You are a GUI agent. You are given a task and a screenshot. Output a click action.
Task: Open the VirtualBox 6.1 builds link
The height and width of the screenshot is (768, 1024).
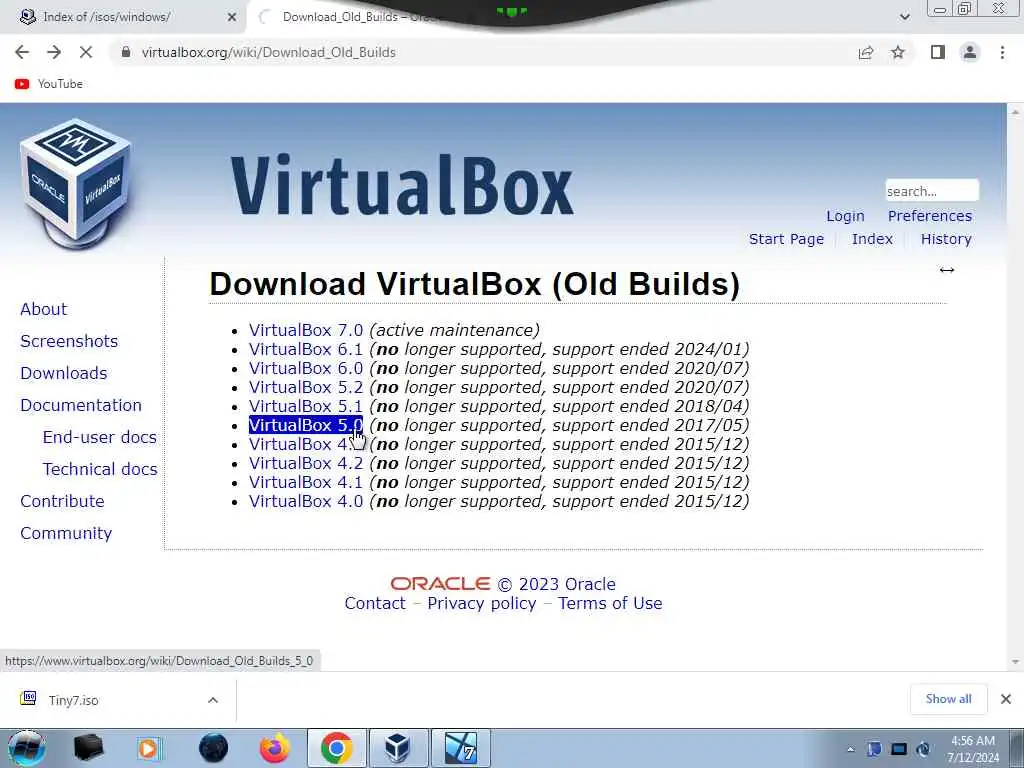[306, 349]
